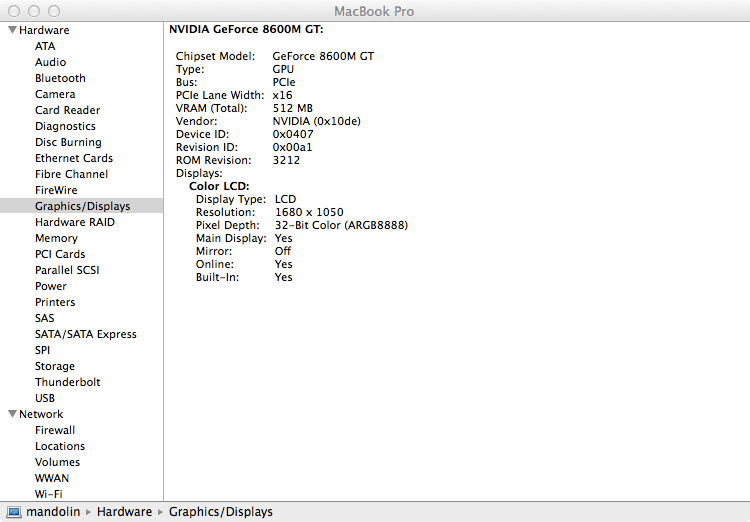
Task: Click the Hardware category label
Action: click(x=44, y=30)
